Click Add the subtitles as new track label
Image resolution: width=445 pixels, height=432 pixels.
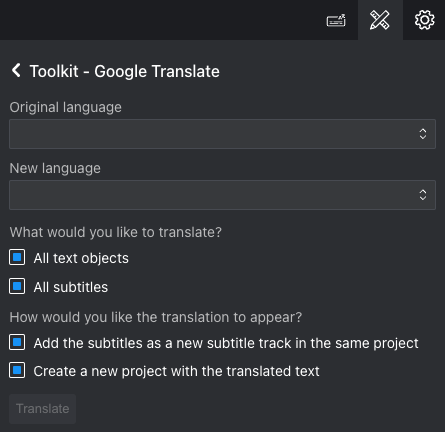[x=226, y=343]
